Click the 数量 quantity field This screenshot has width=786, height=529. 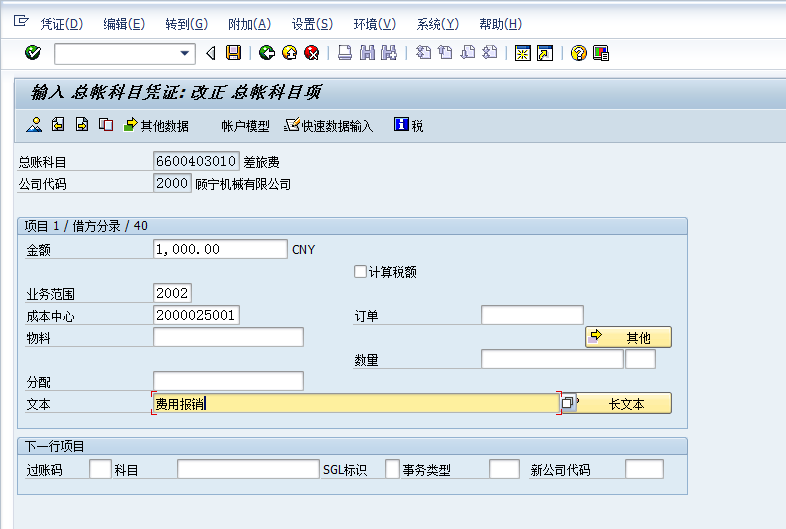tap(552, 360)
